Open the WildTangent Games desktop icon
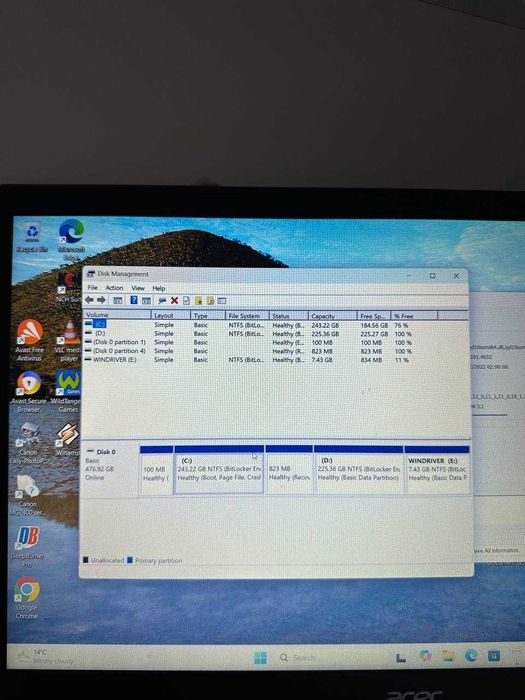Screen dimensions: 525x700 point(68,391)
